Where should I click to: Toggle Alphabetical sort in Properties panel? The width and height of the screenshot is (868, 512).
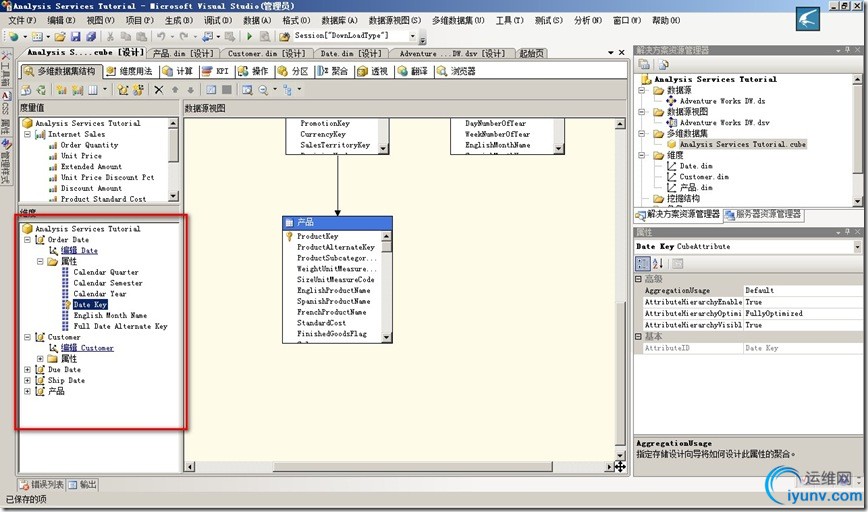coord(658,263)
